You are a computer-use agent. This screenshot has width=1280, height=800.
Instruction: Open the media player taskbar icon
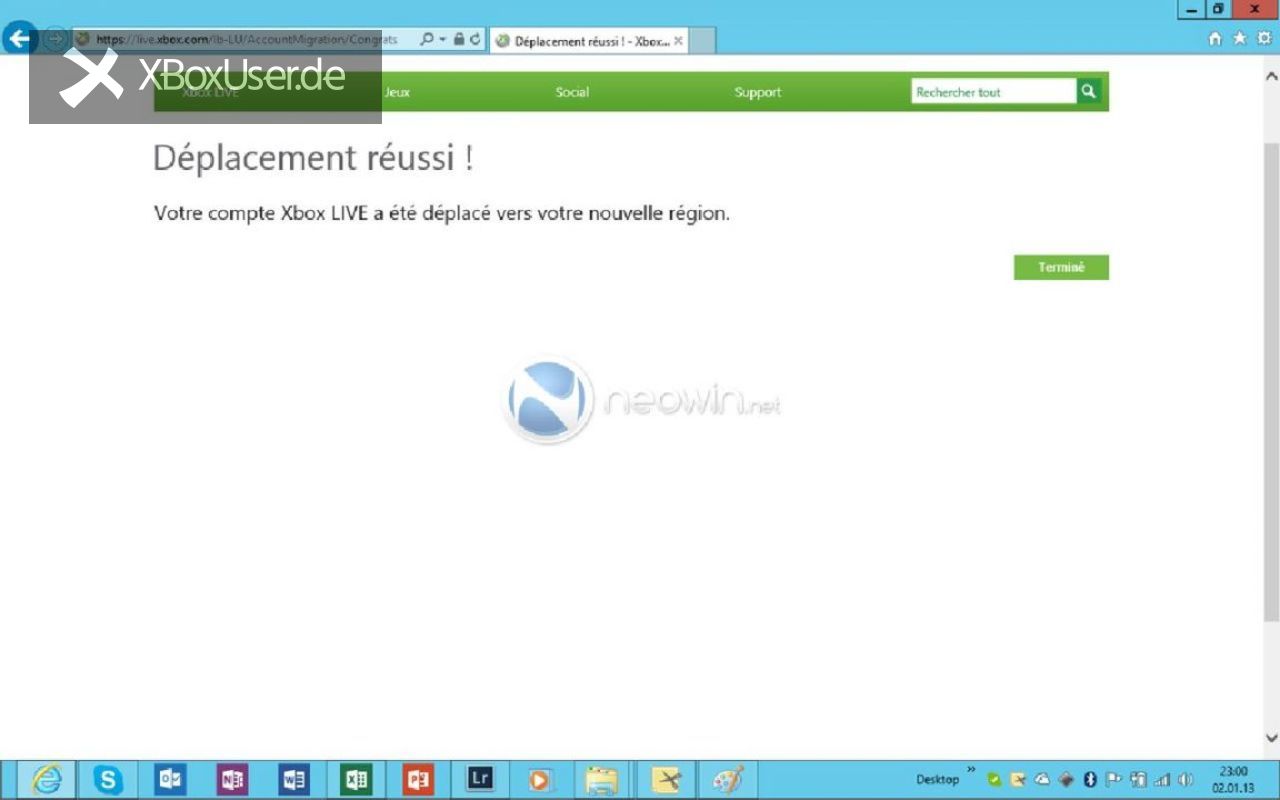(540, 780)
